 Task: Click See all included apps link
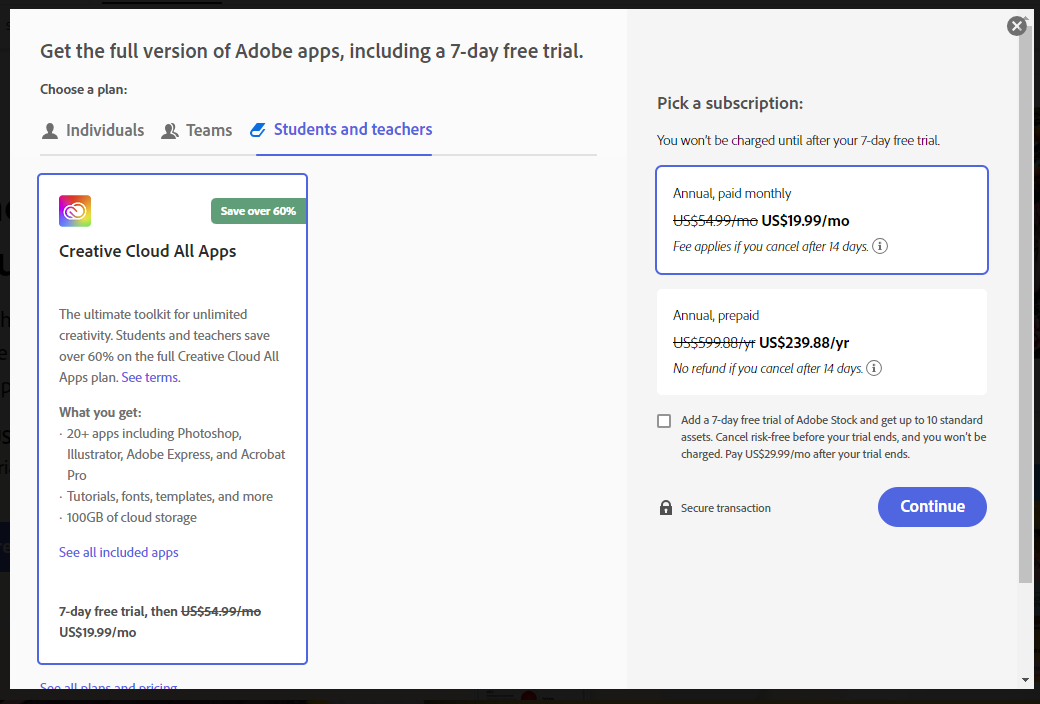(118, 552)
